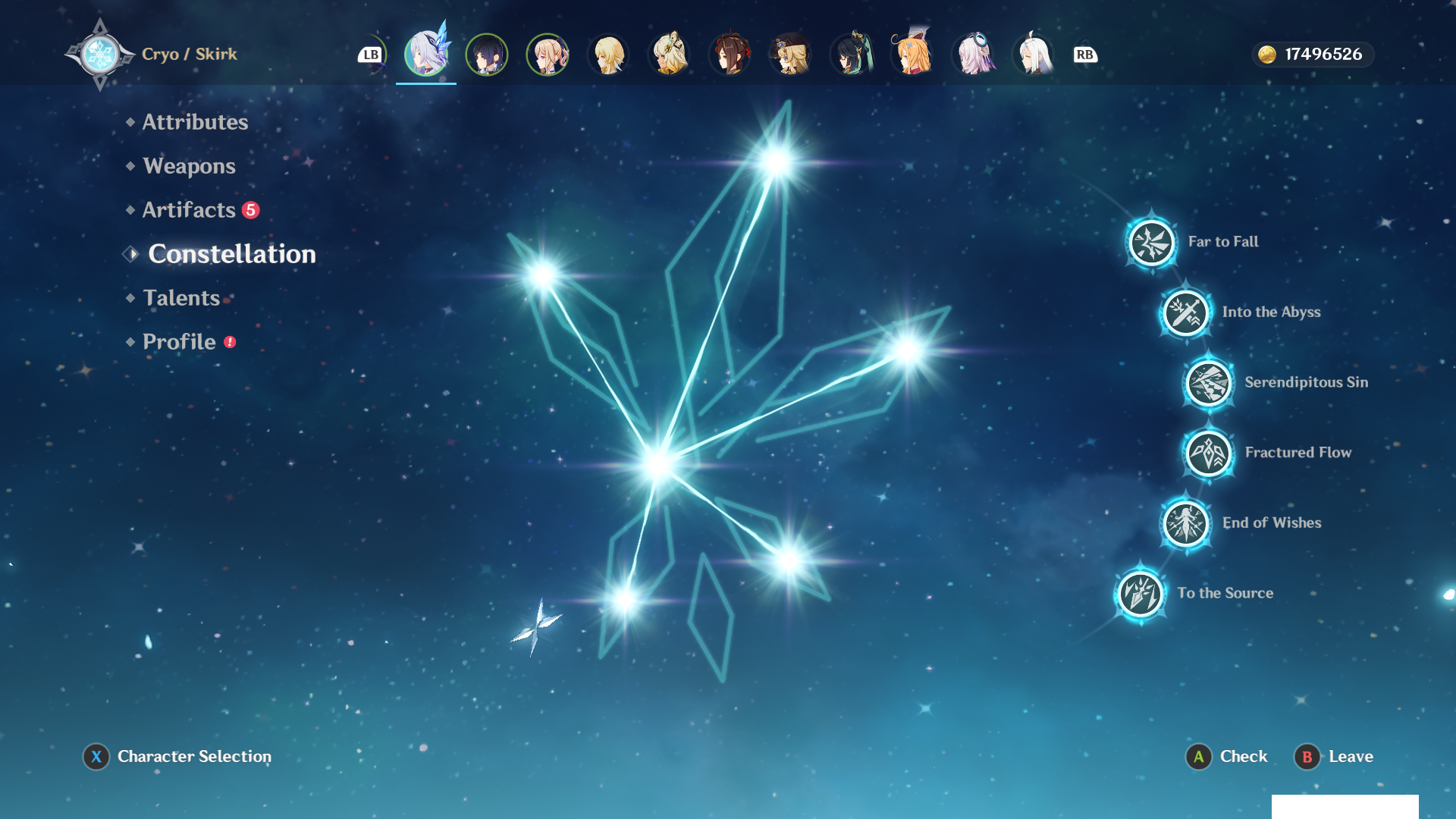Click the bottom-left star above the four-point sparkle
1456x819 pixels.
tap(626, 600)
